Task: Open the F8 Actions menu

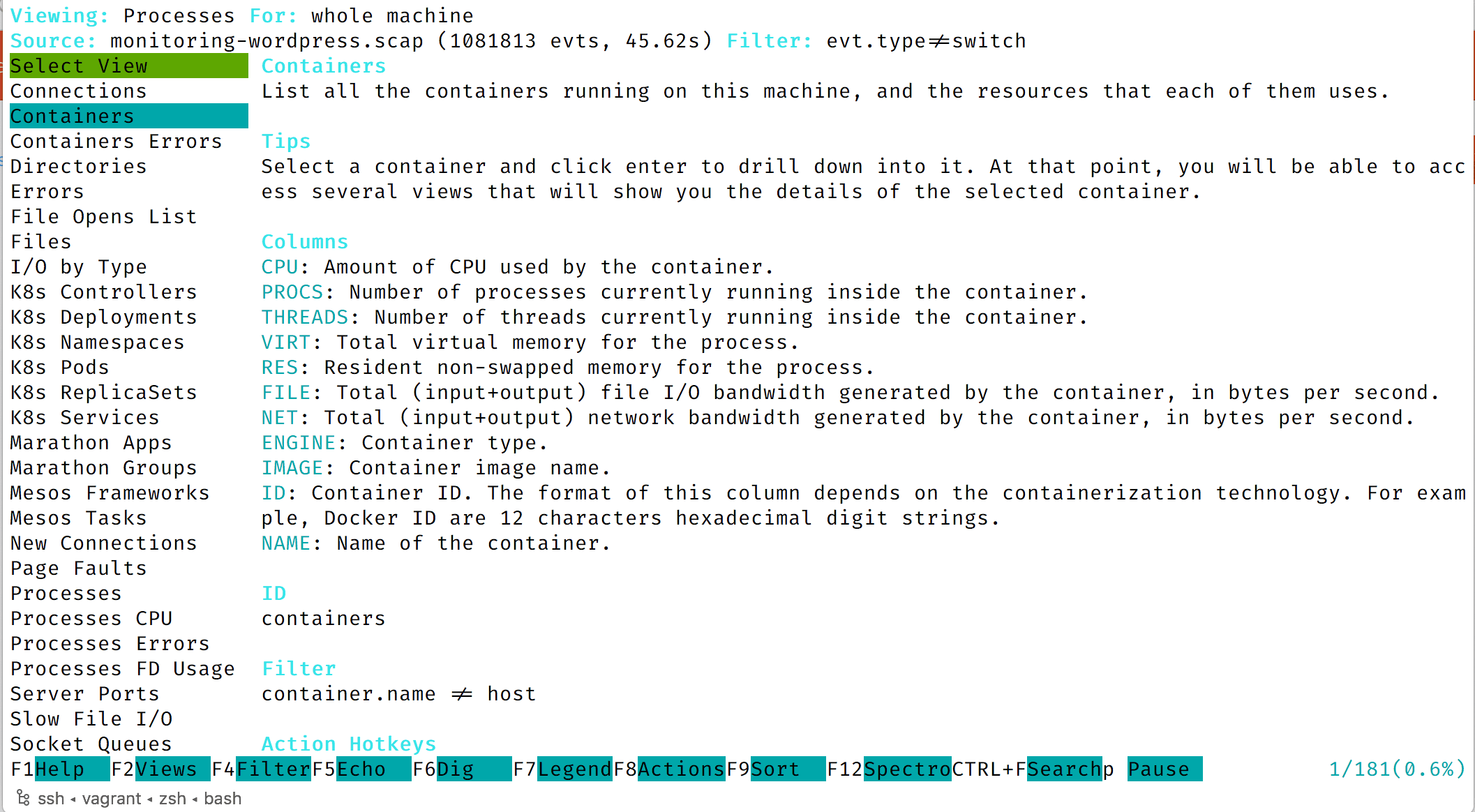Action: pos(681,769)
